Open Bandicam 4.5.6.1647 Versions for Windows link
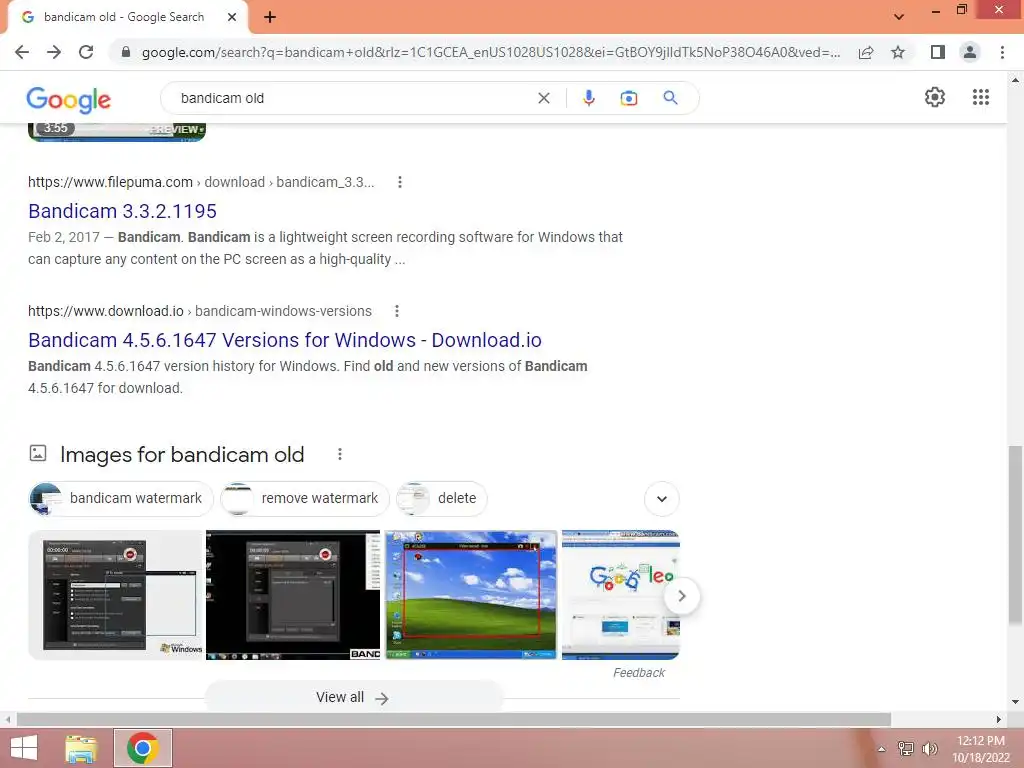The image size is (1024, 768). (285, 340)
